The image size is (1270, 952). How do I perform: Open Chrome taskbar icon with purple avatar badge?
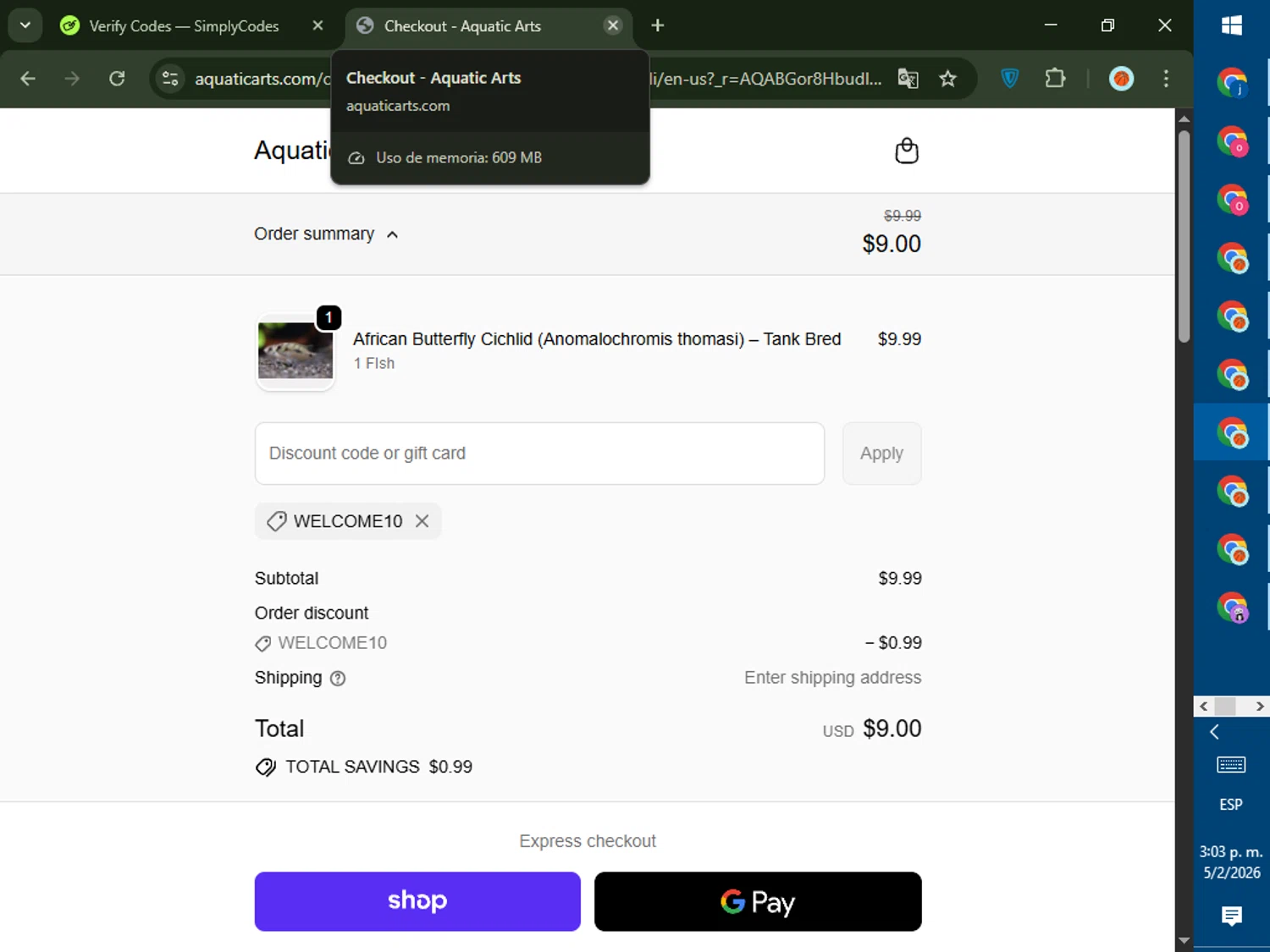click(1233, 608)
